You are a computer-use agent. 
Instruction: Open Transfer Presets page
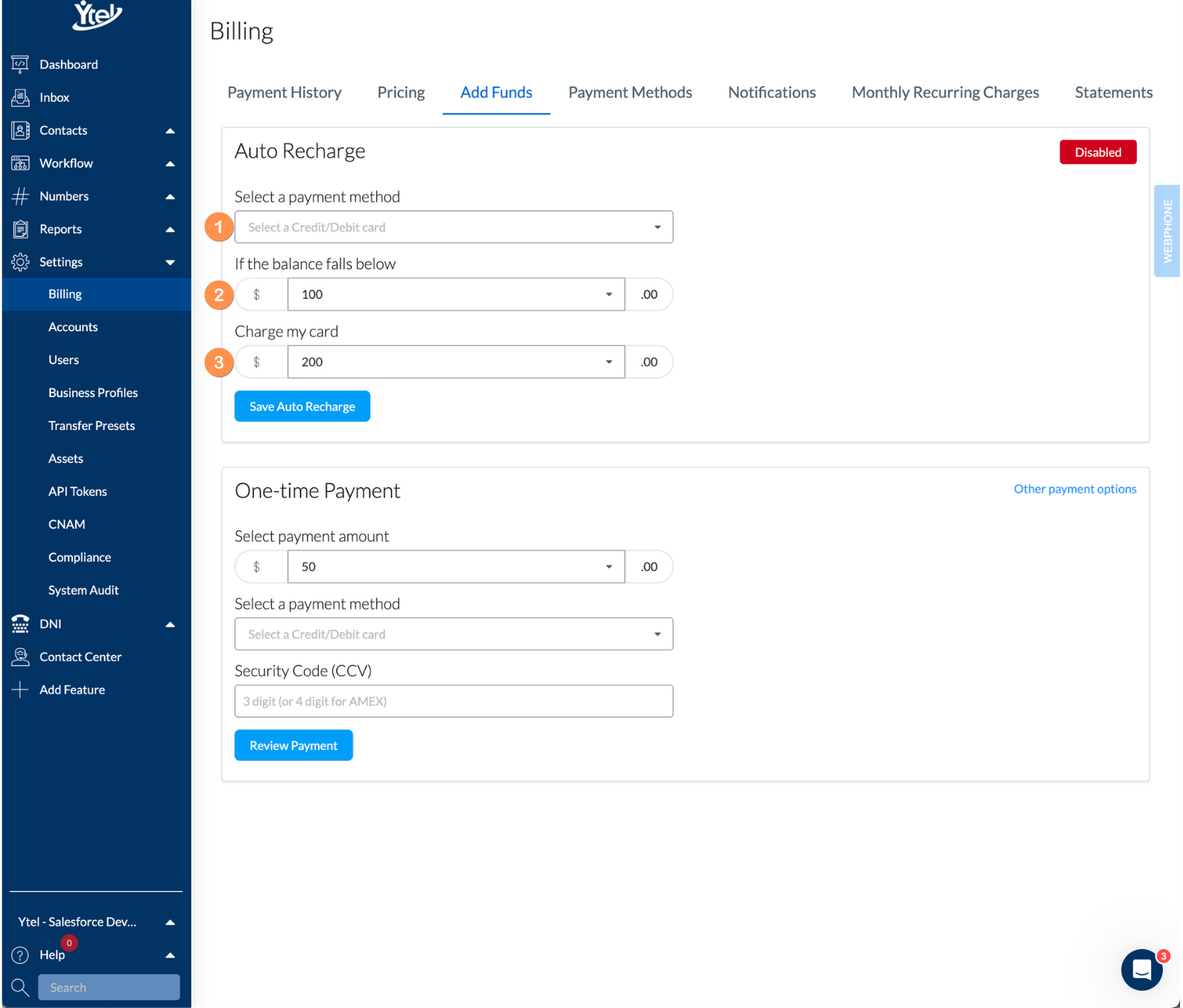coord(92,425)
